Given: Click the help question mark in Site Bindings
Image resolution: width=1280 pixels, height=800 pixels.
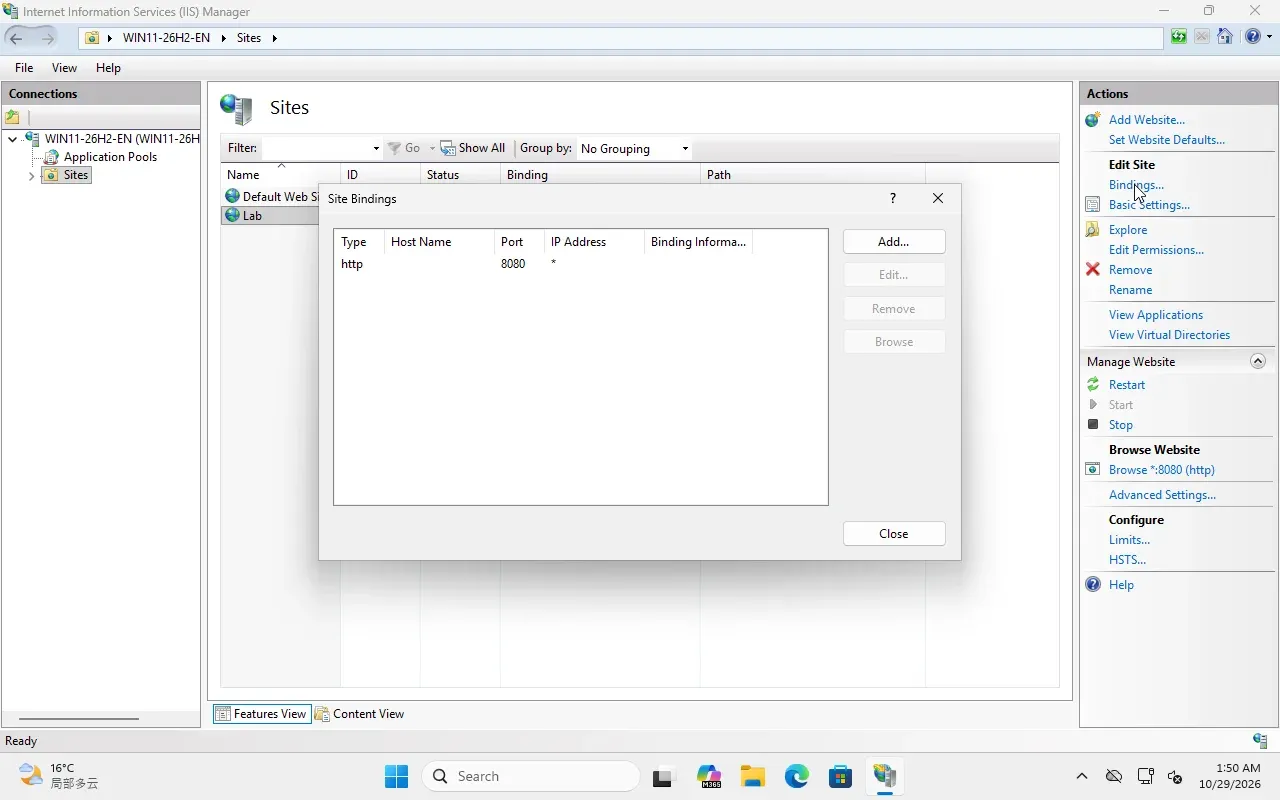Looking at the screenshot, I should tap(893, 198).
